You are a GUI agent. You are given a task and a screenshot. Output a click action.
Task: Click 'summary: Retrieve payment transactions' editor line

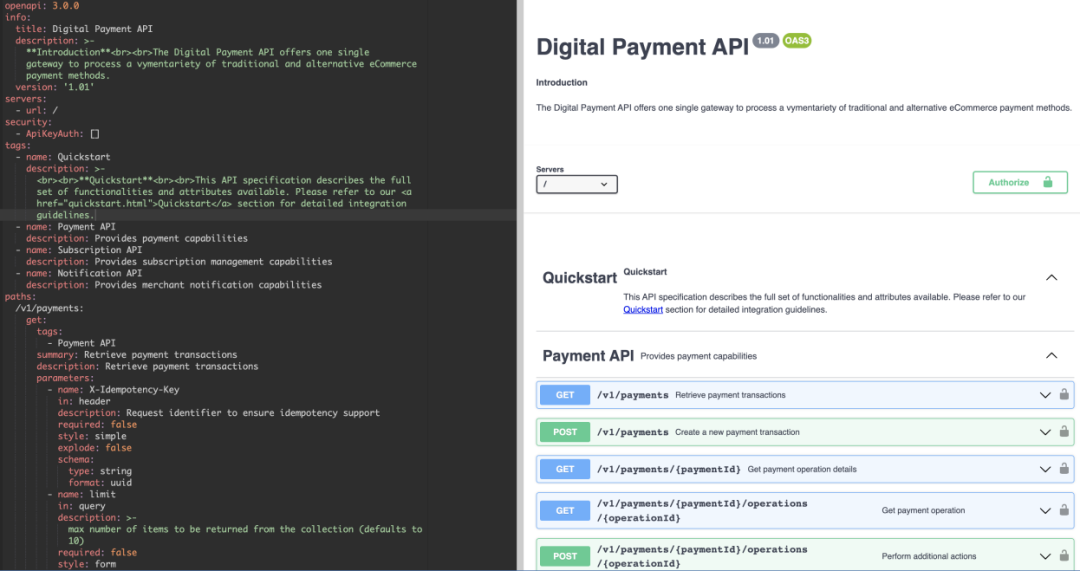point(137,355)
